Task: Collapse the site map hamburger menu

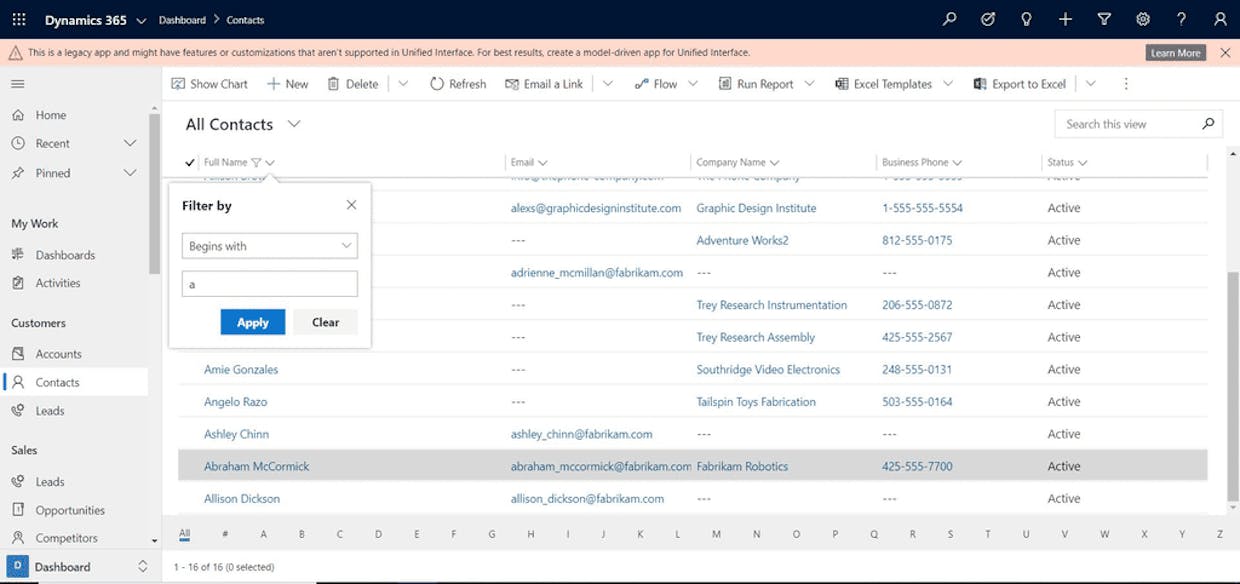Action: click(x=18, y=84)
